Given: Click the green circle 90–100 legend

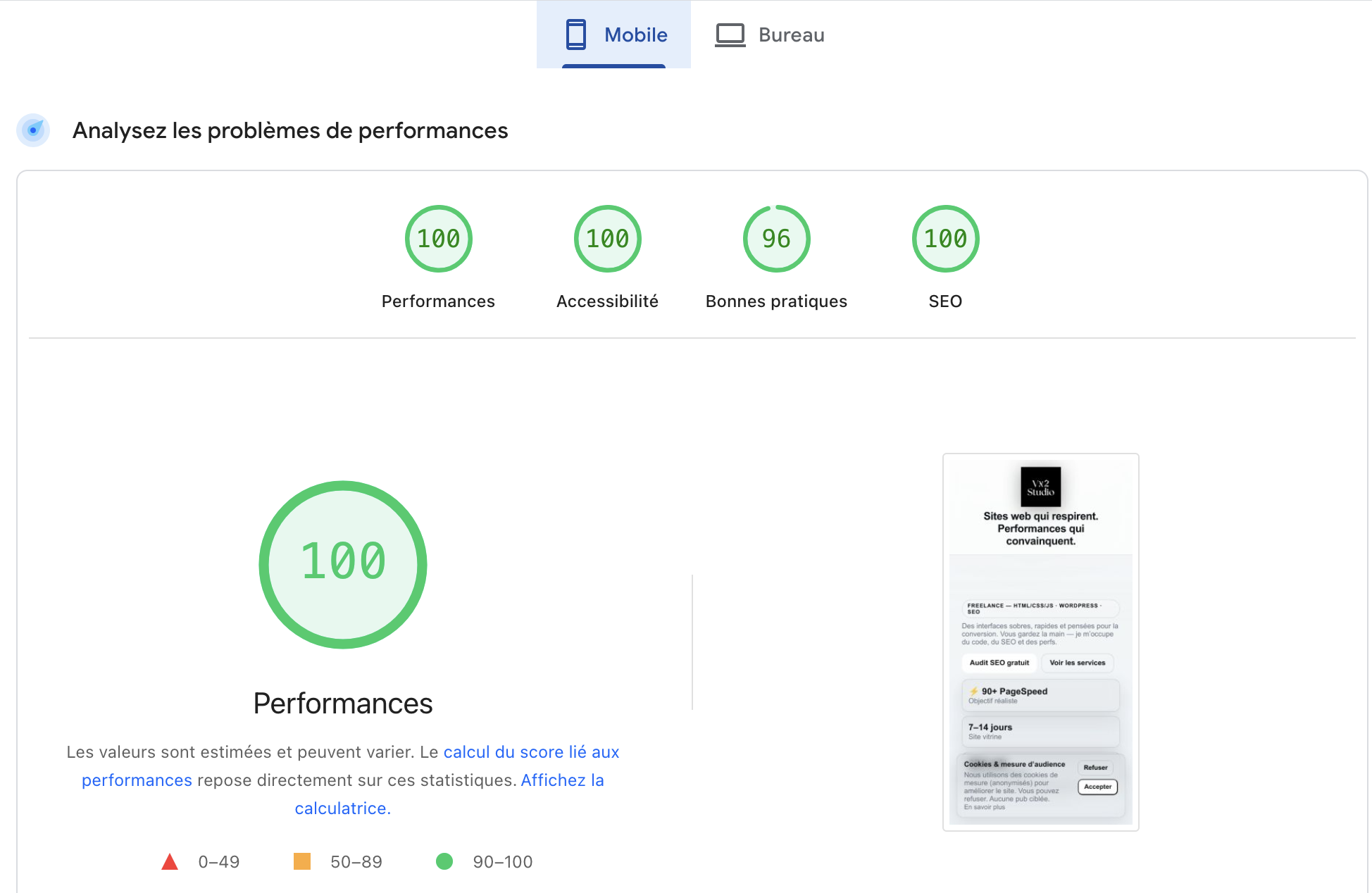Looking at the screenshot, I should coord(444,861).
